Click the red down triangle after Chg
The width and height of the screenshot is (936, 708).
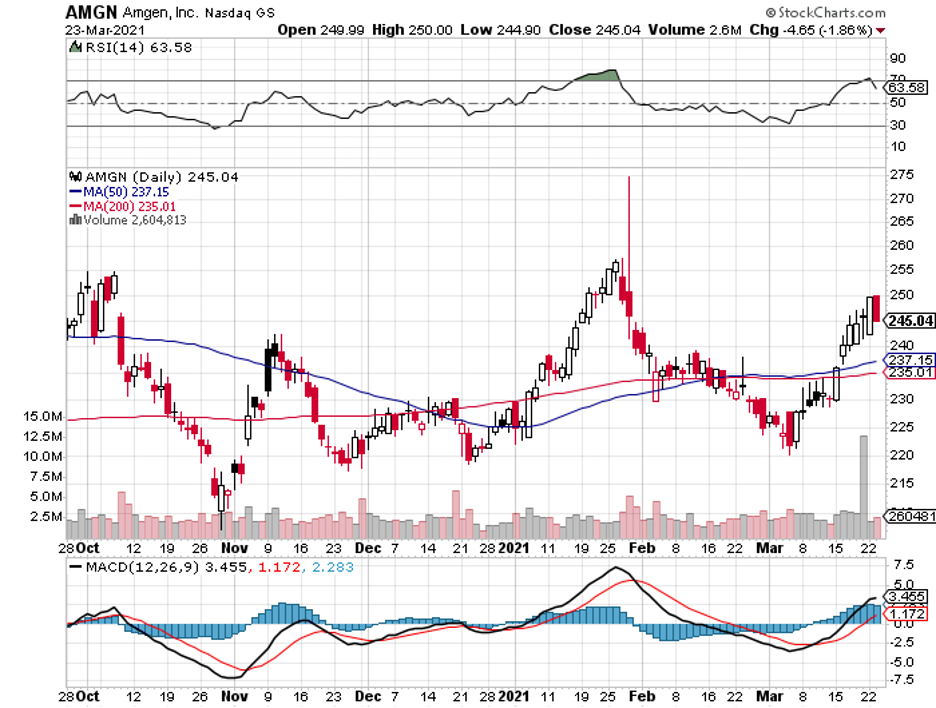point(880,30)
